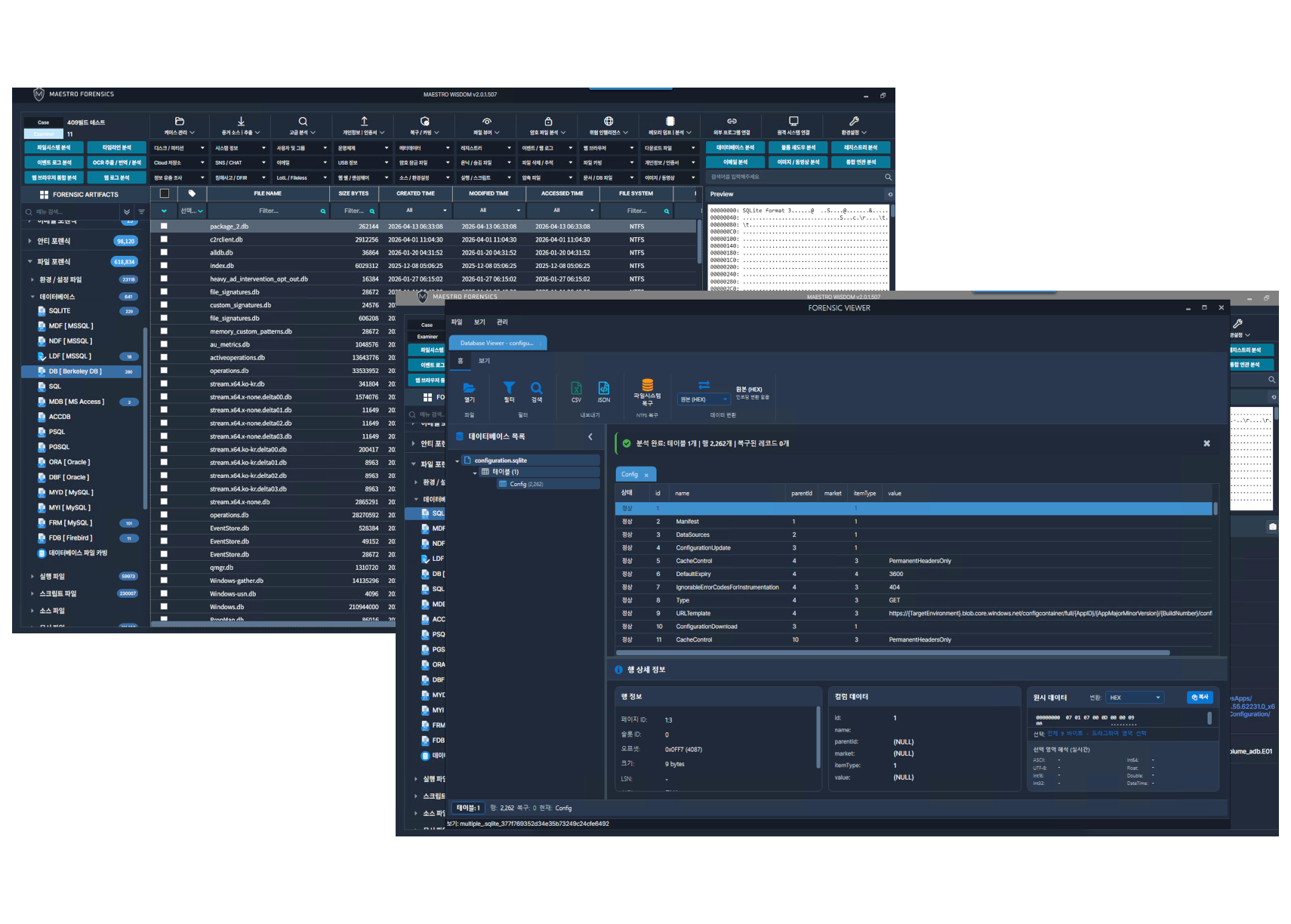Screen dimensions: 1291x924
Task: Click the 복사 button in raw data panel
Action: (x=1200, y=697)
